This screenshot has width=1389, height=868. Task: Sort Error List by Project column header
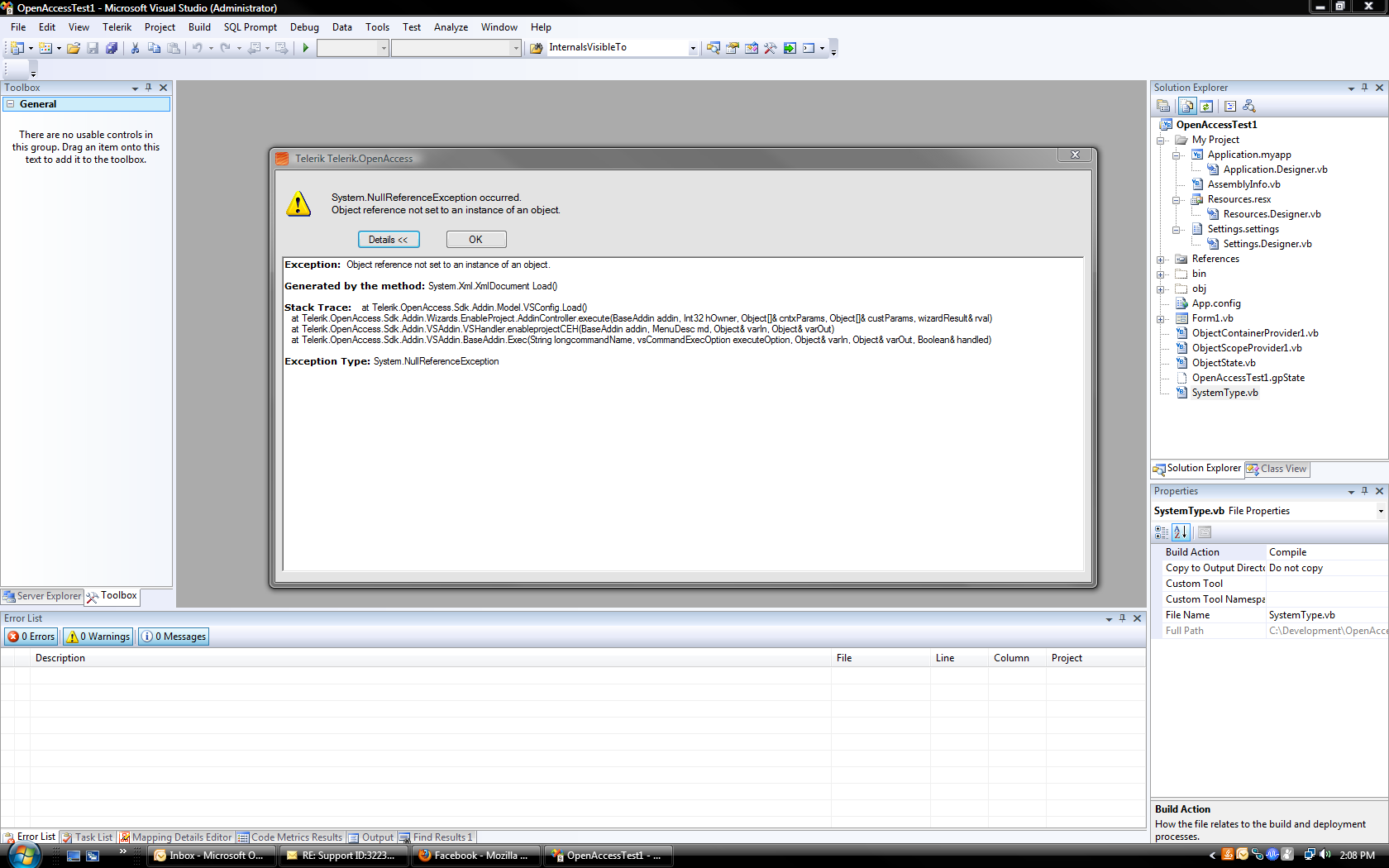(1095, 658)
